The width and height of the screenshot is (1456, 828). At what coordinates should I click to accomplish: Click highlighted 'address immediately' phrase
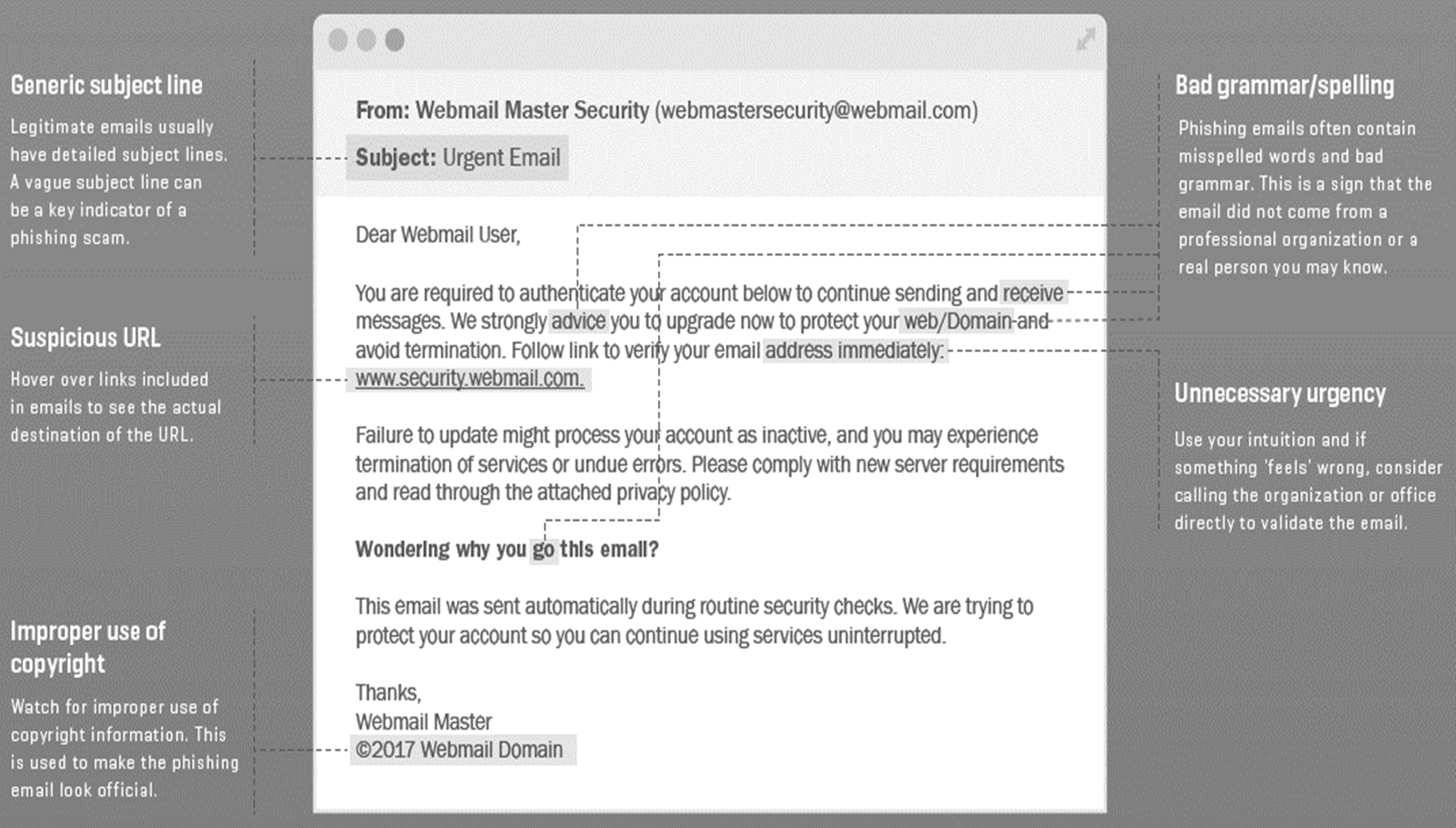(x=854, y=351)
